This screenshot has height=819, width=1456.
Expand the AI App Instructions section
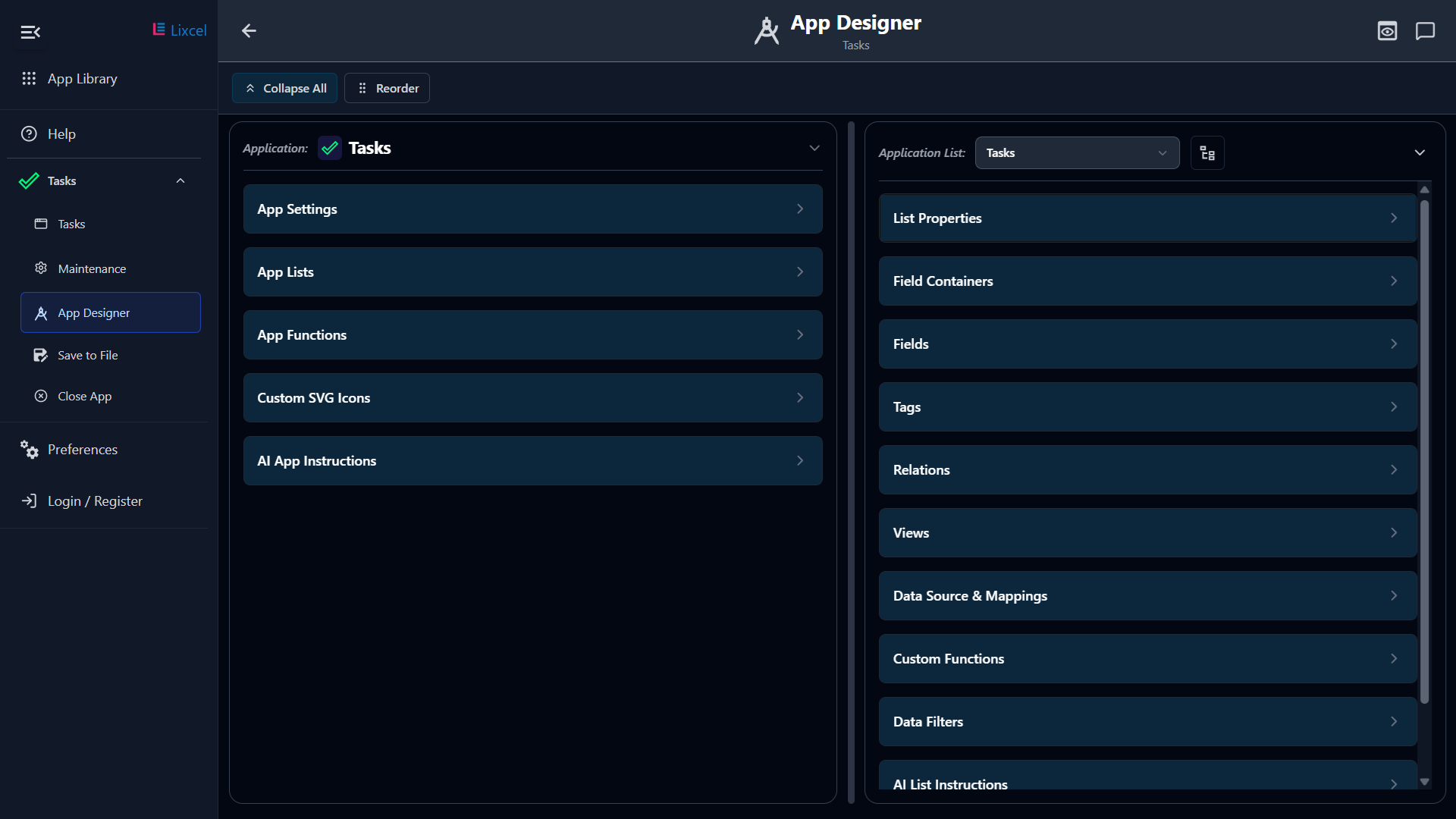(532, 461)
